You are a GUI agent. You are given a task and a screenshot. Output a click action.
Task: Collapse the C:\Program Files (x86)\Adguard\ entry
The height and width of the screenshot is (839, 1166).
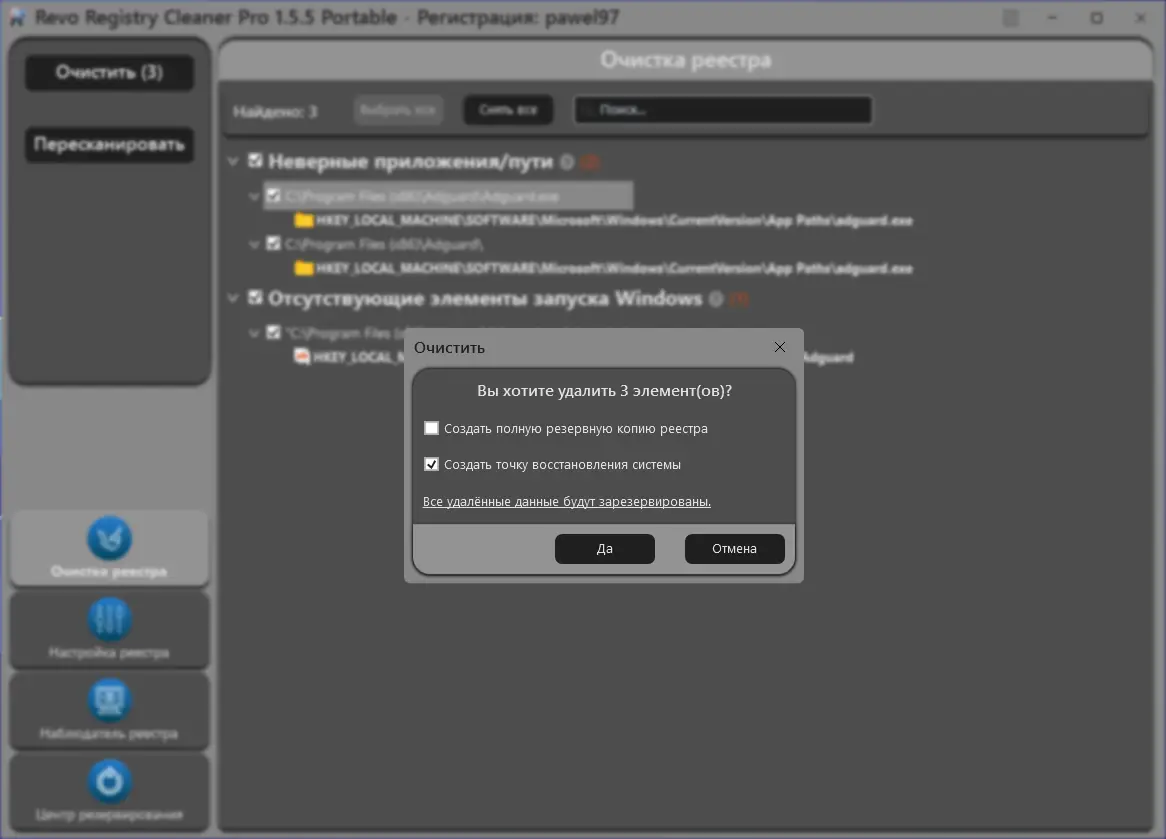click(x=254, y=244)
